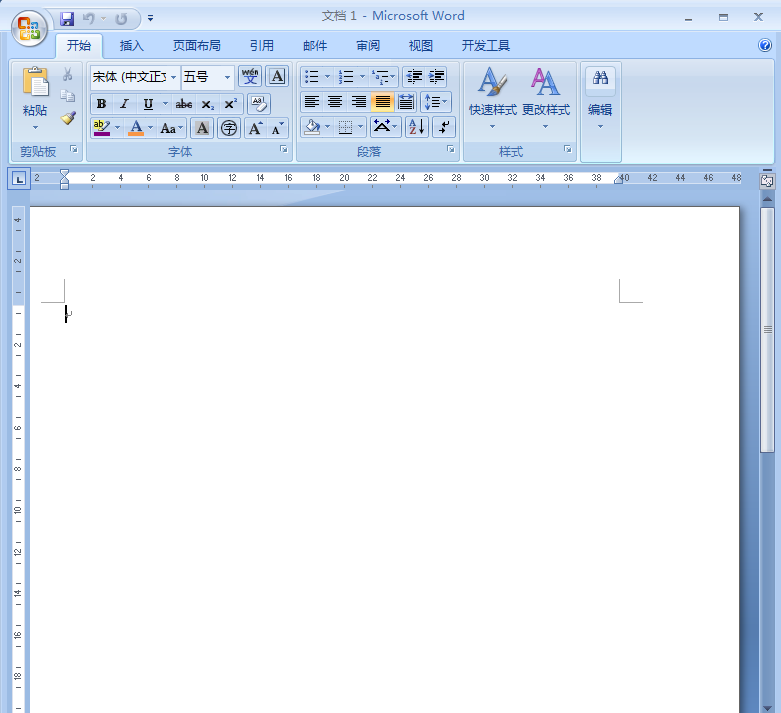781x713 pixels.
Task: Toggle bold formatting
Action: point(102,104)
